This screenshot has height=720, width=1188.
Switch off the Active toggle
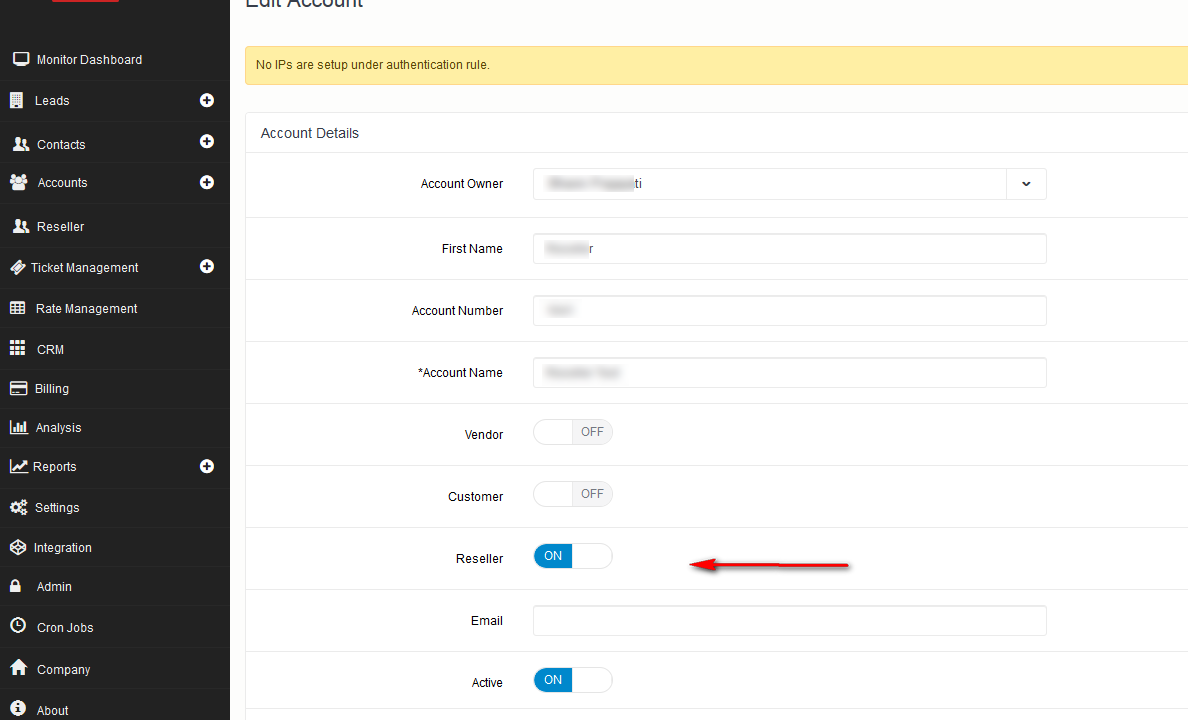point(572,680)
